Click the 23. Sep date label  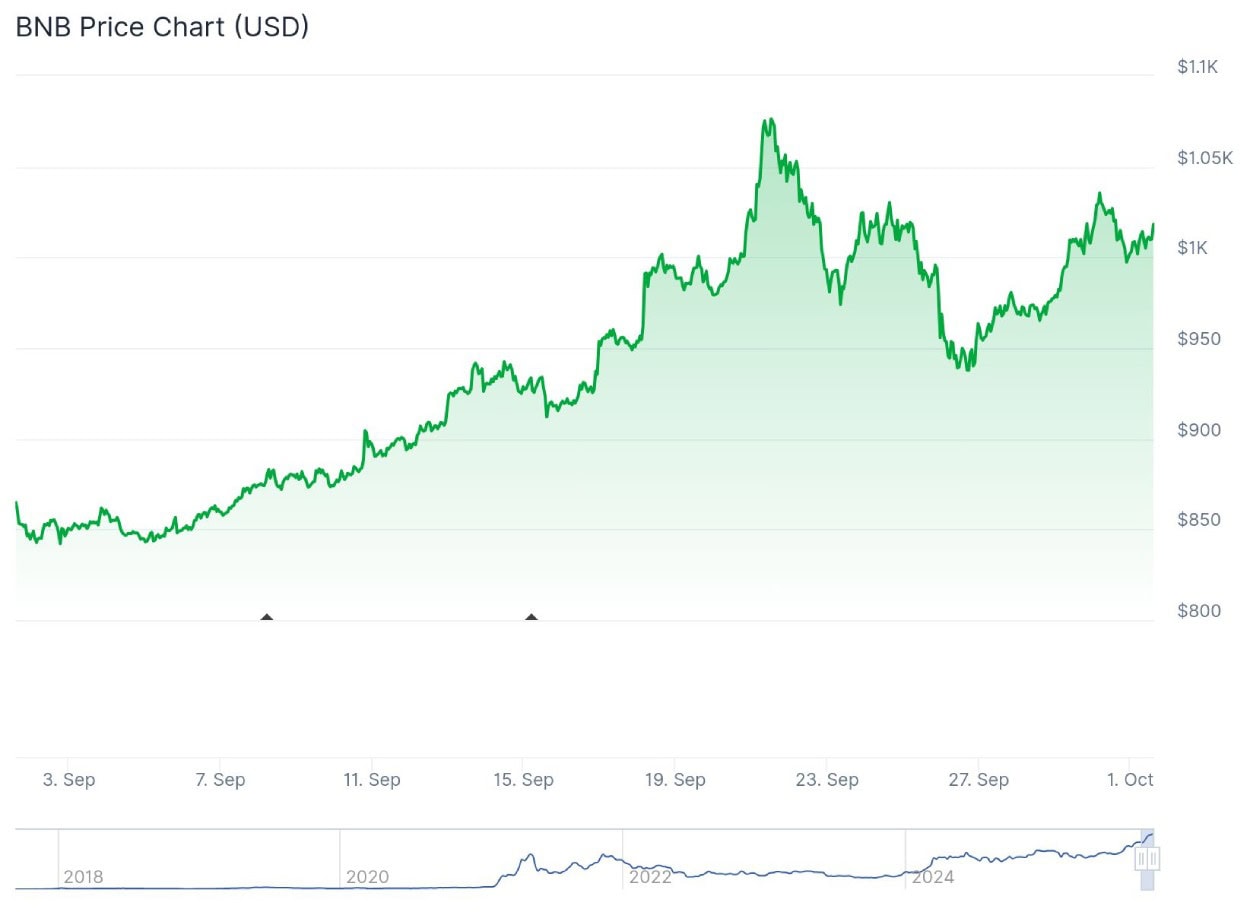828,780
